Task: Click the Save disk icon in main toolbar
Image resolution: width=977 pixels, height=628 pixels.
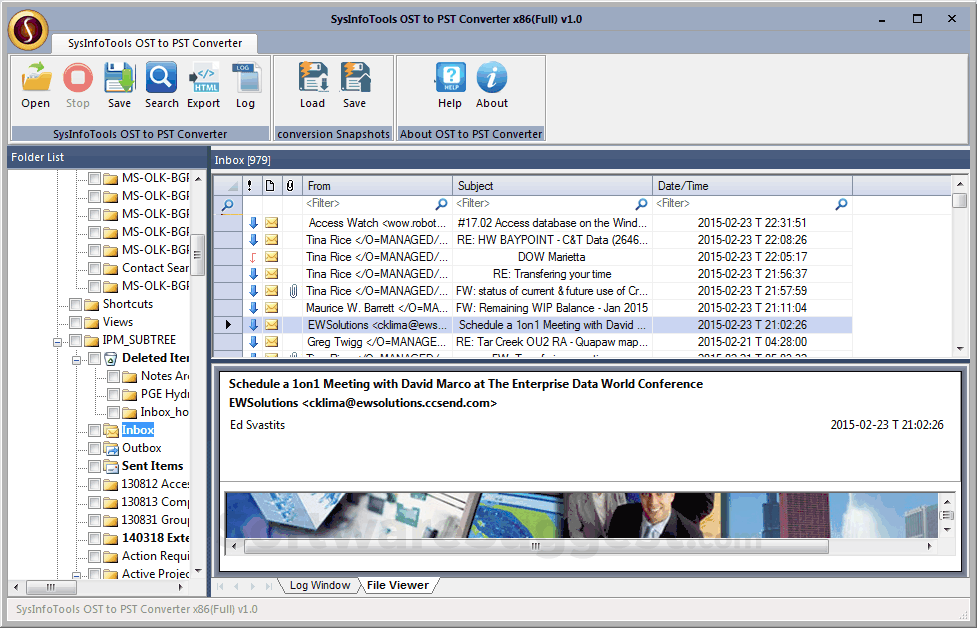Action: pos(119,79)
